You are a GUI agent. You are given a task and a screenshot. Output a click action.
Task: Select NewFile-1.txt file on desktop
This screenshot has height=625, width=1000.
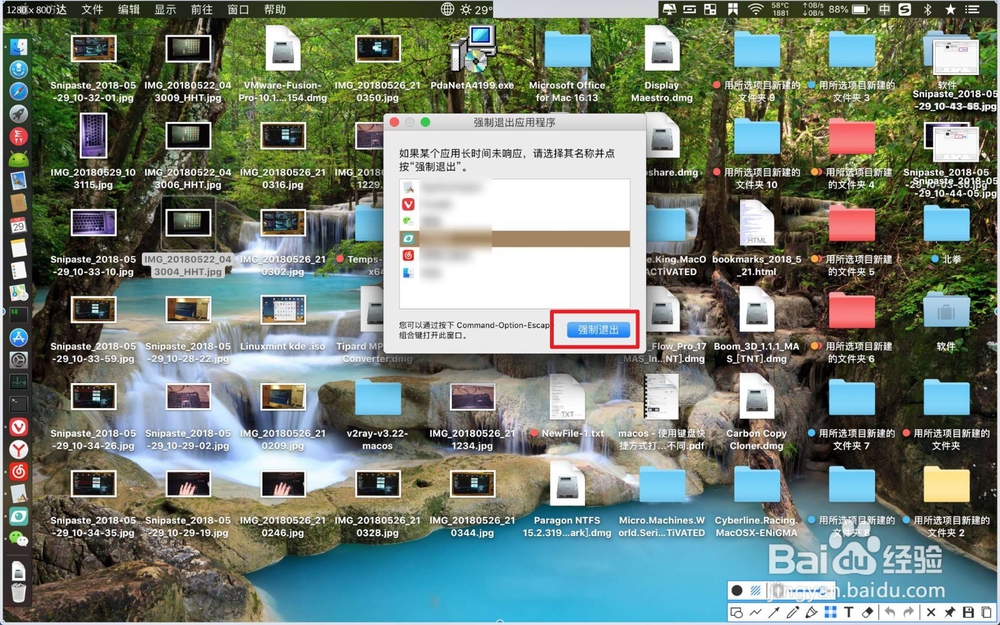click(567, 406)
